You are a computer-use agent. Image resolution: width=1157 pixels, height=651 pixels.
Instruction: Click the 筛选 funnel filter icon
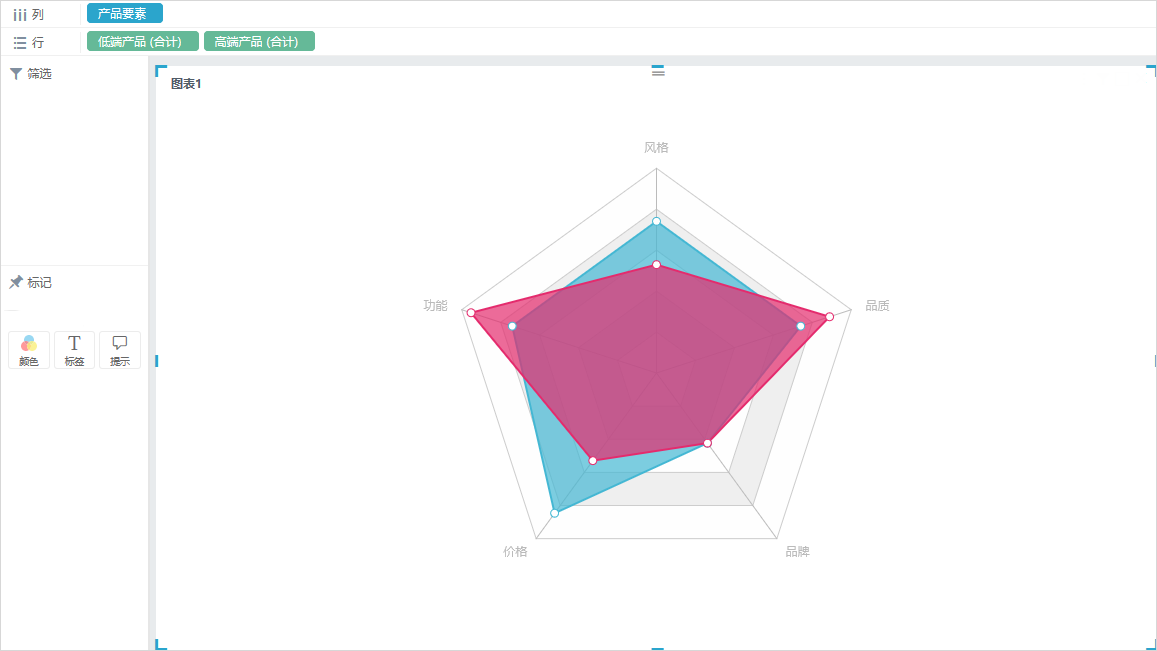click(15, 73)
